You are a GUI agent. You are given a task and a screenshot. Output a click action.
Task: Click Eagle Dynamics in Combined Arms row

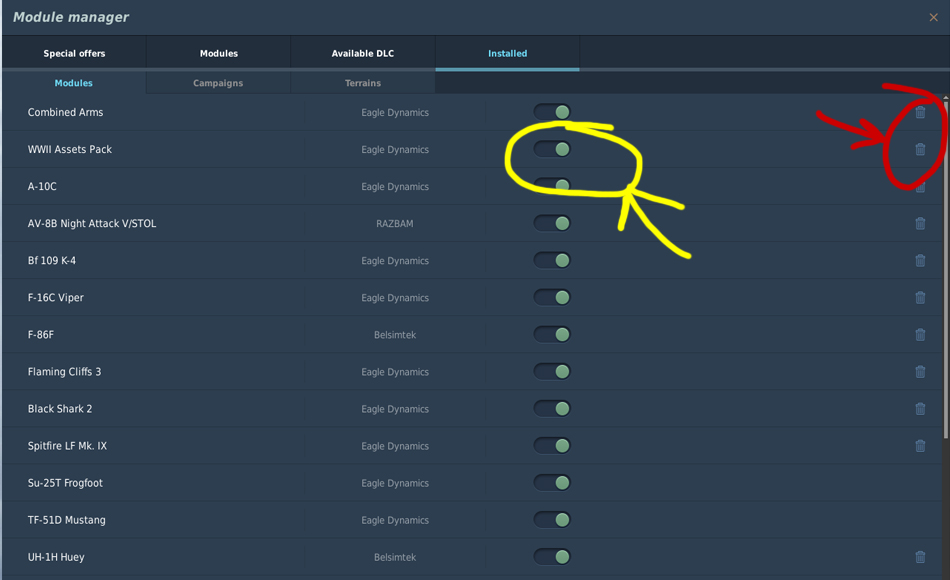click(x=395, y=112)
